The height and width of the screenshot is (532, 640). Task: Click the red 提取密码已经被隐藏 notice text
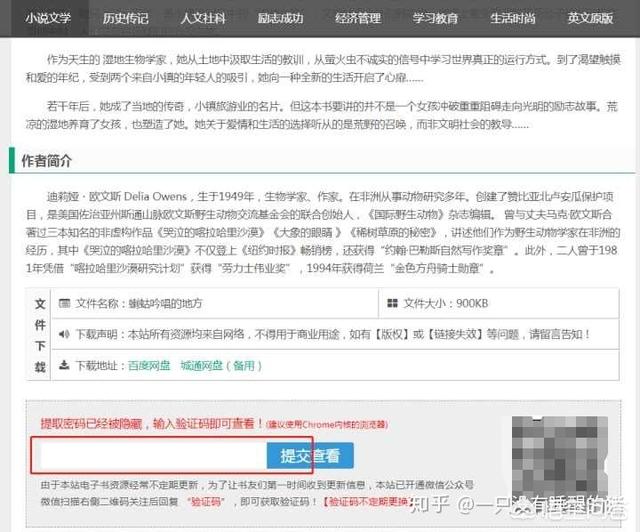(x=152, y=423)
